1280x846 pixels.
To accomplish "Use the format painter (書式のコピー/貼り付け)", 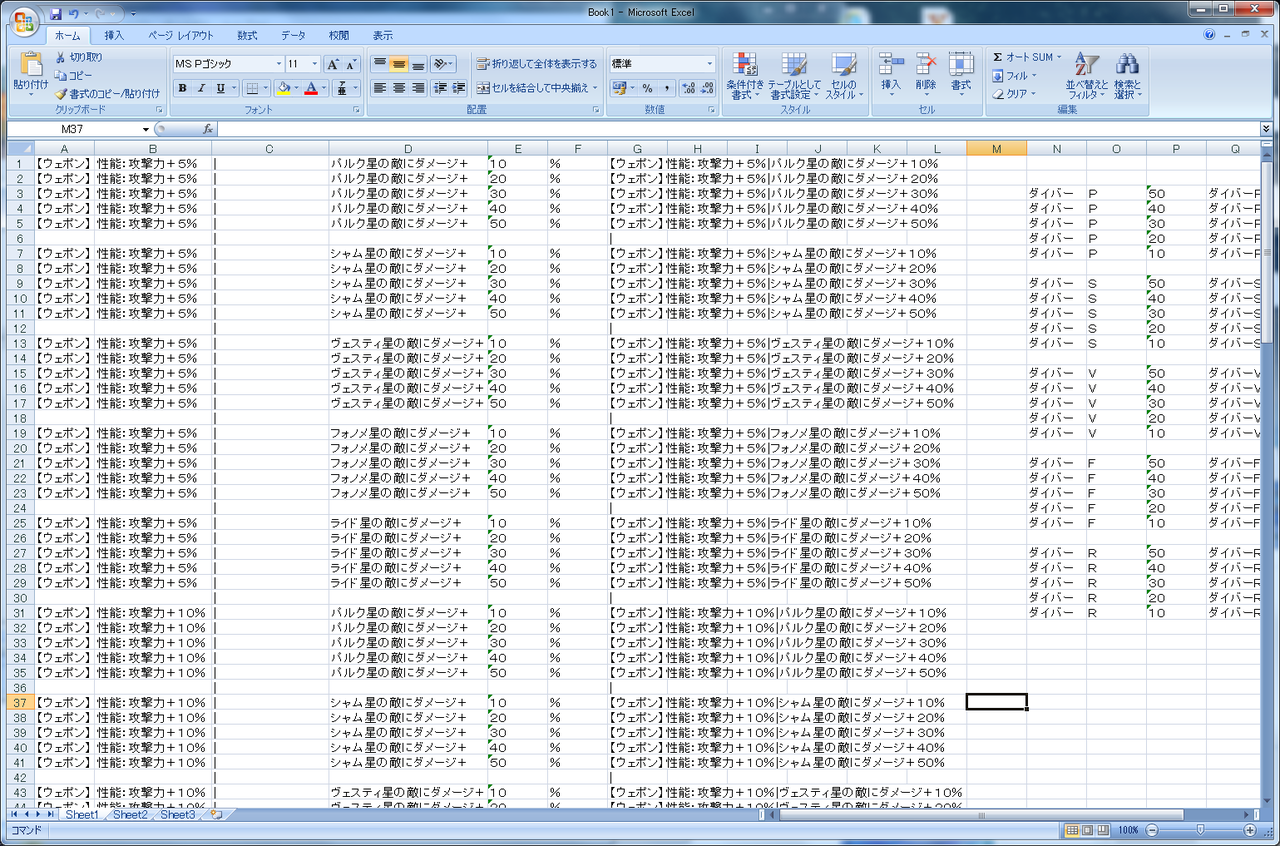I will (107, 93).
